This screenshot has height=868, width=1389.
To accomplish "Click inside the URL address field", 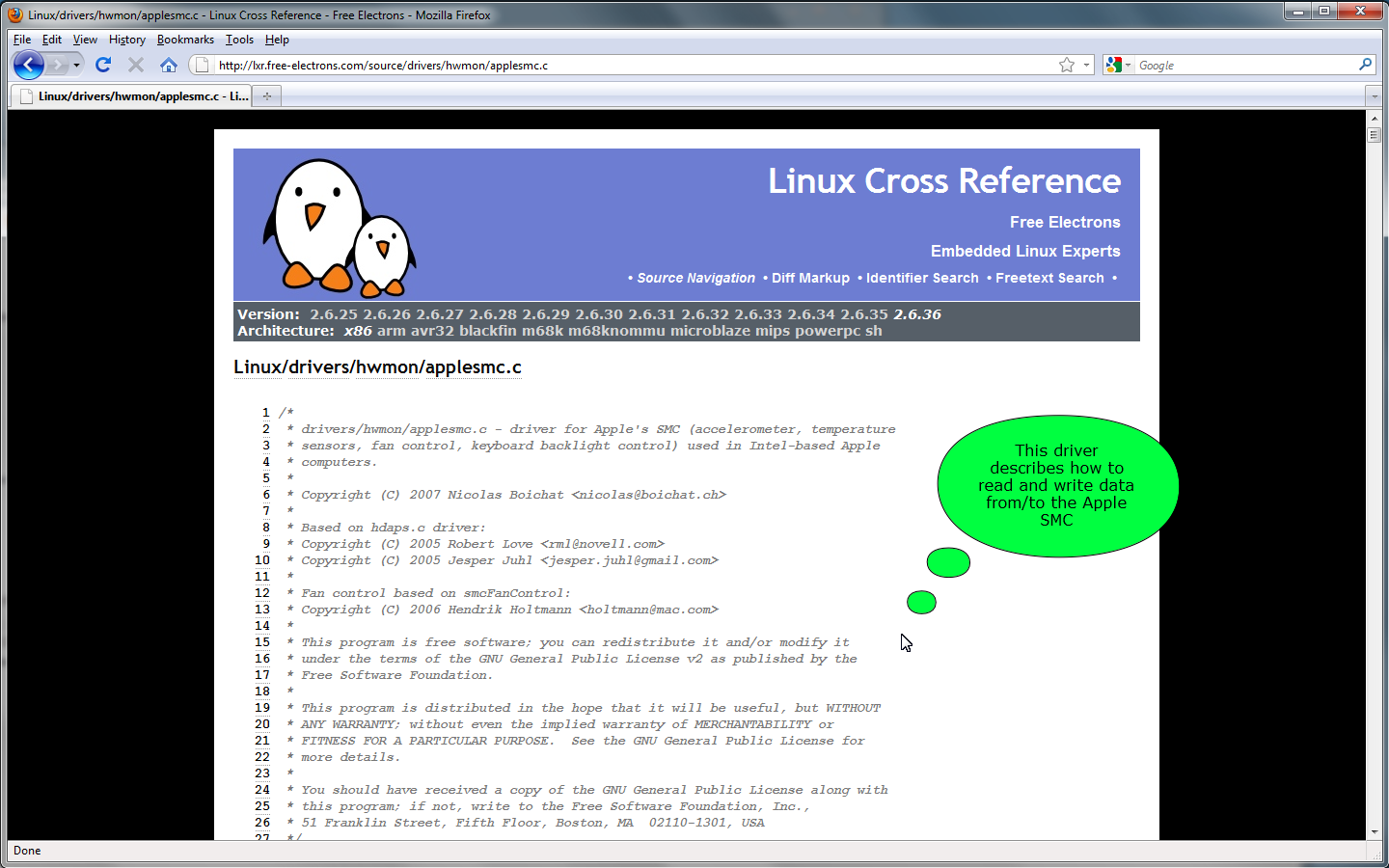I will [627, 65].
